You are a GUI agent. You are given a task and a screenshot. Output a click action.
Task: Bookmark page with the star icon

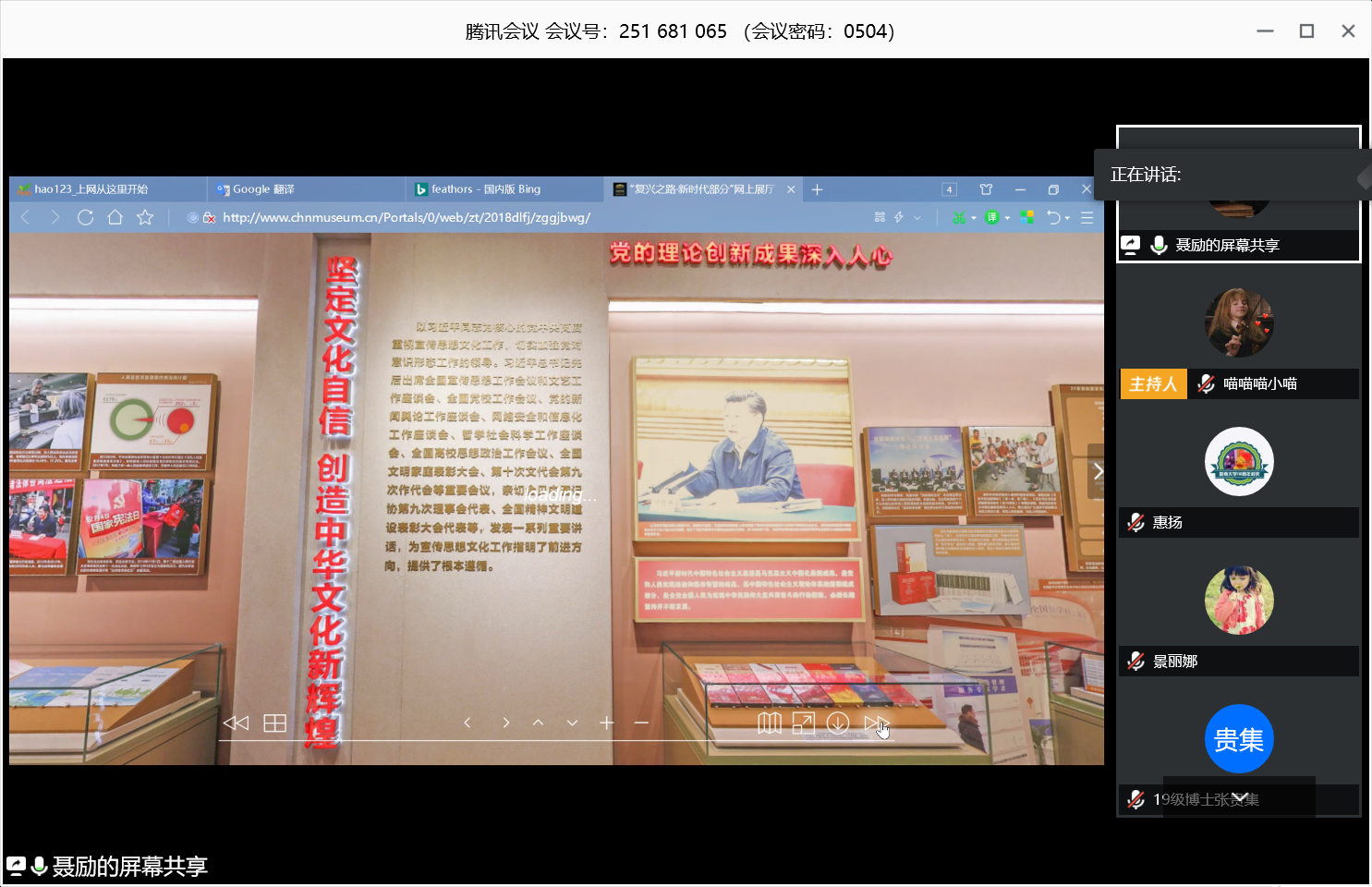145,217
